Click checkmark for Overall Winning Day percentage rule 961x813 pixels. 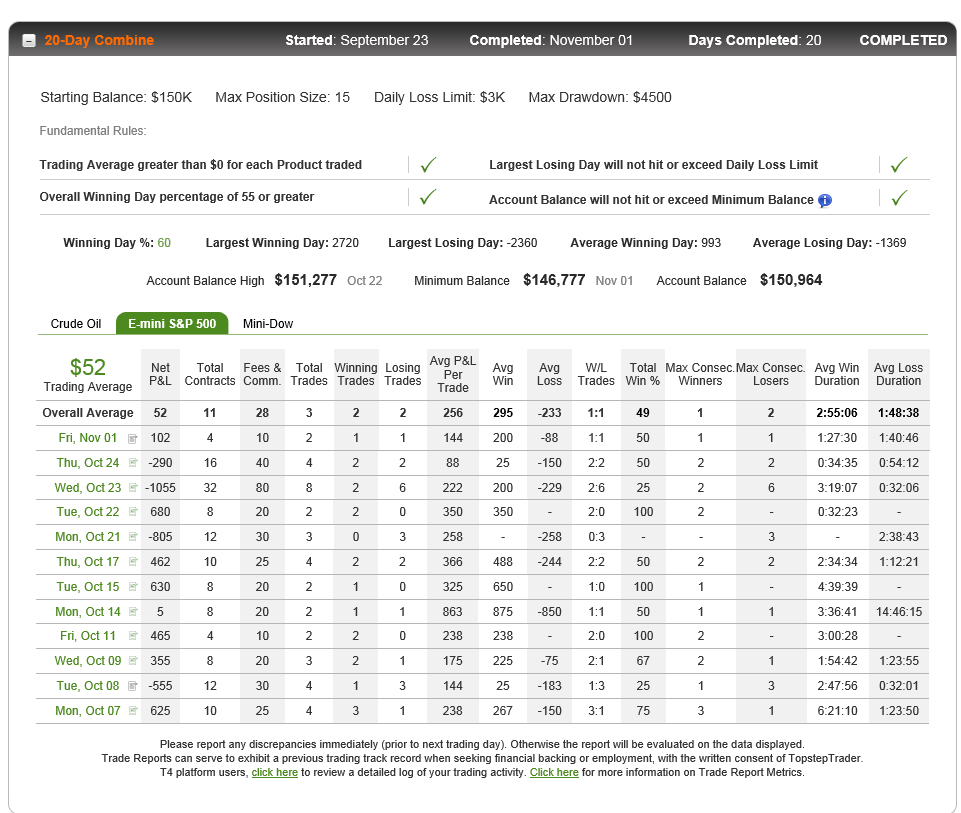[x=428, y=197]
